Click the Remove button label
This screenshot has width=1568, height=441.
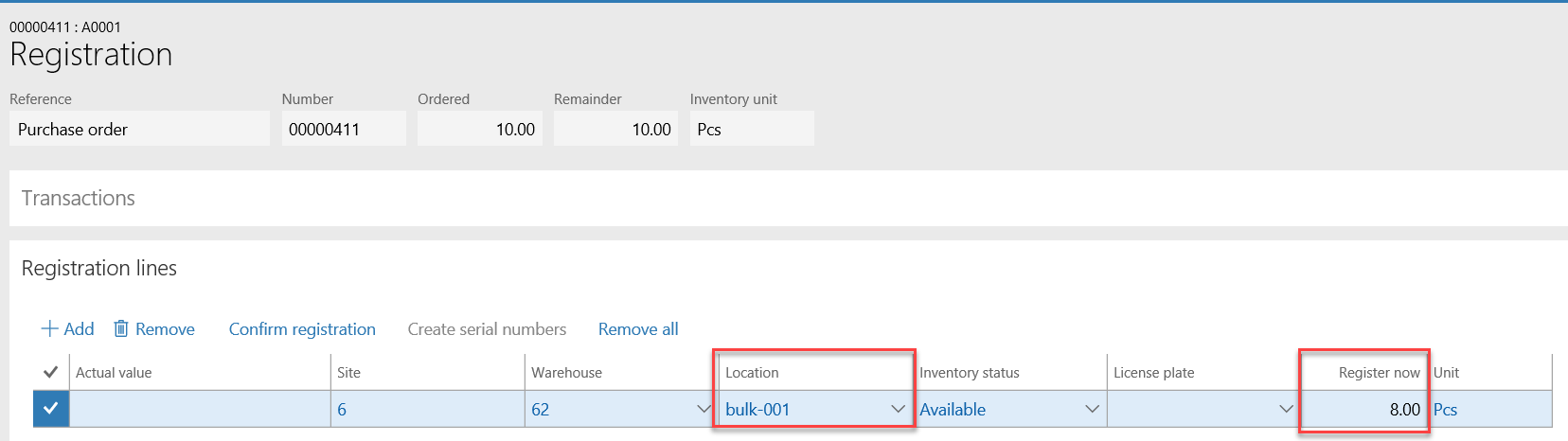[x=165, y=328]
